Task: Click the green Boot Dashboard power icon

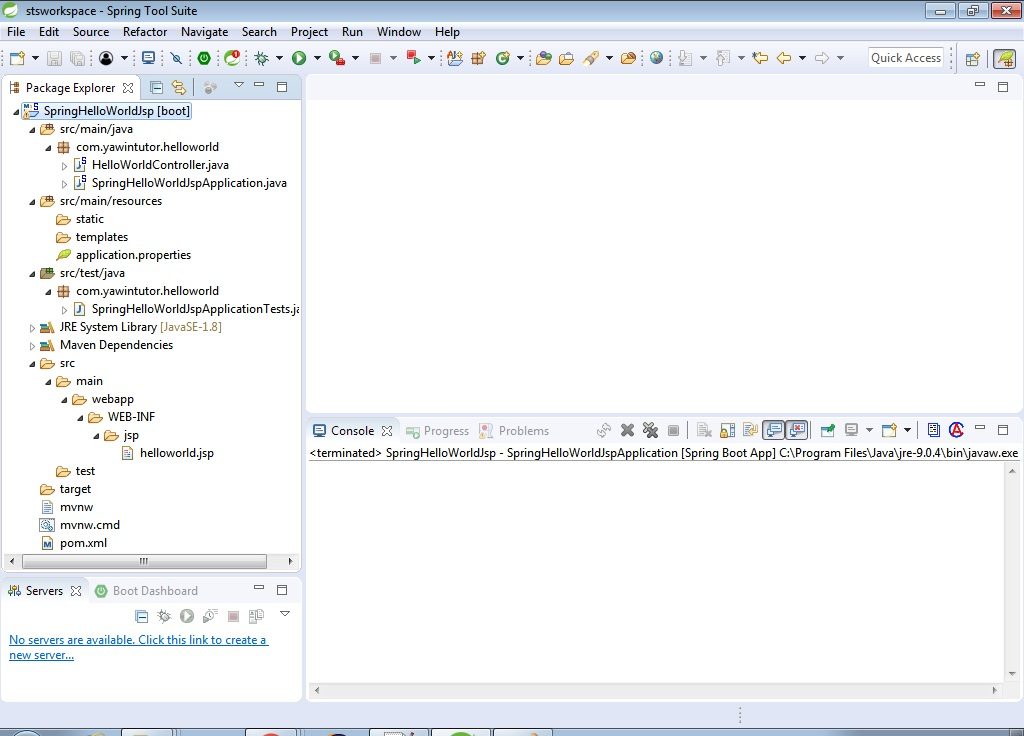Action: tap(204, 58)
